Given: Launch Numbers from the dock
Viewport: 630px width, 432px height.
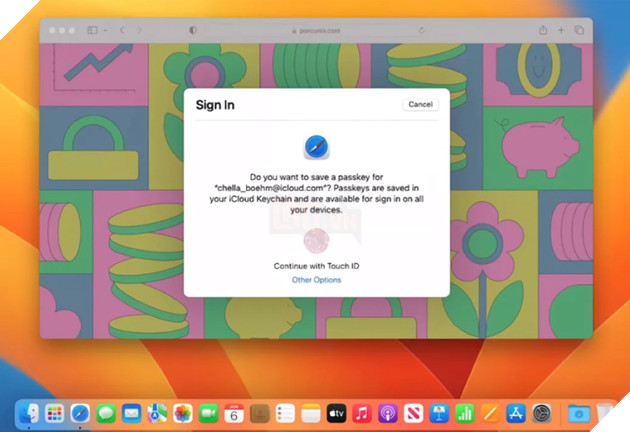Looking at the screenshot, I should (465, 413).
